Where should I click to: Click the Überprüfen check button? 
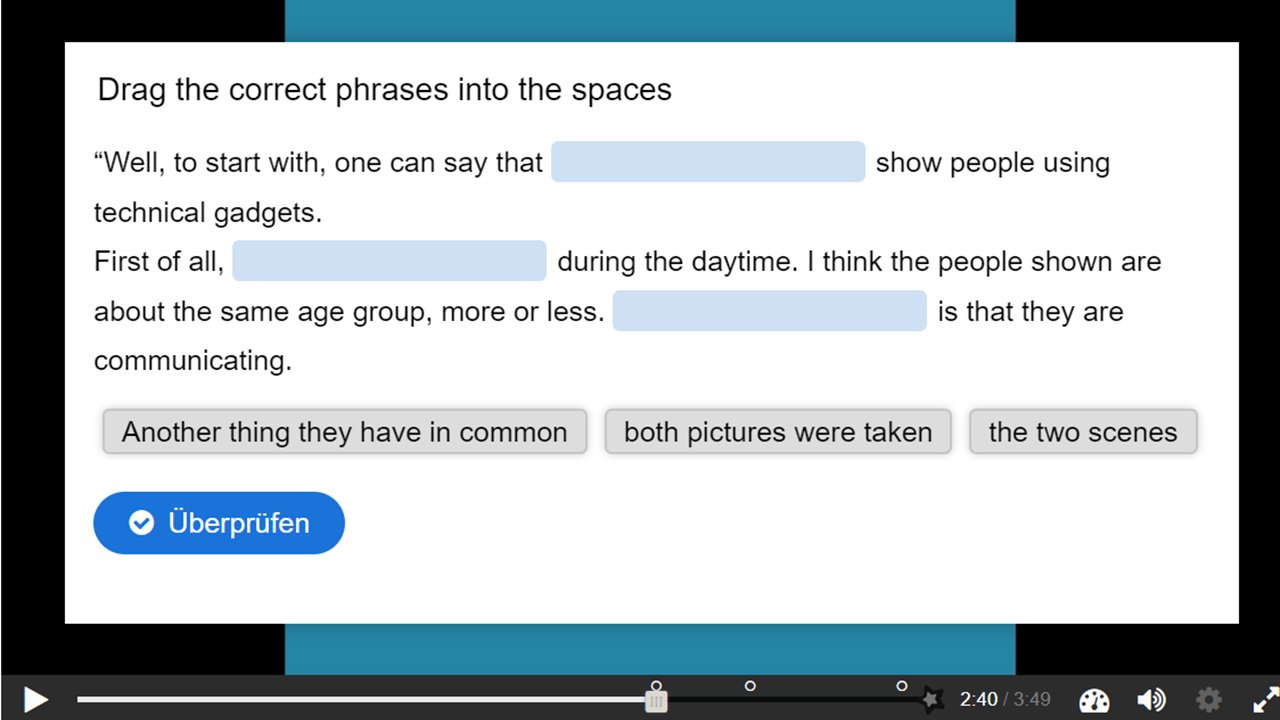coord(219,523)
